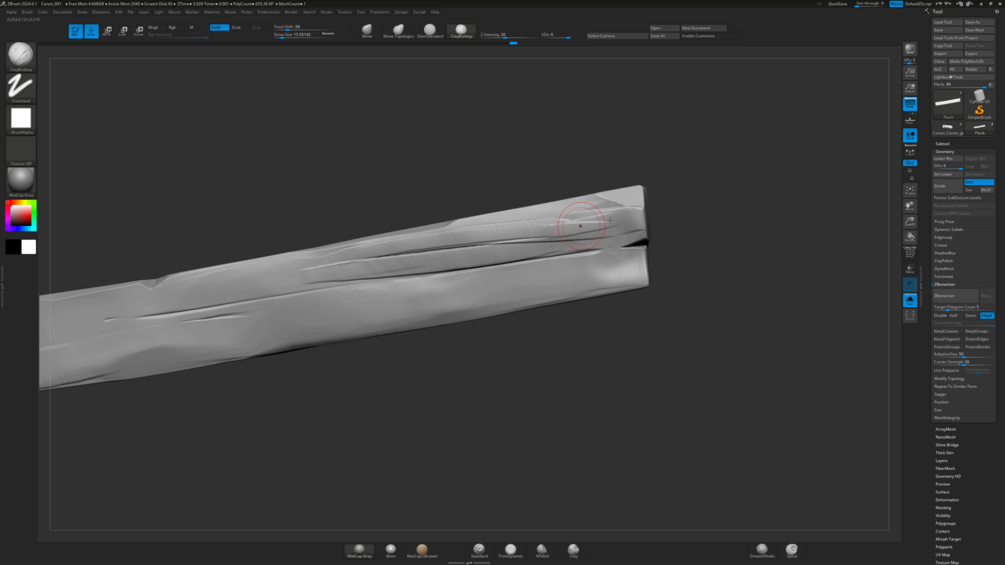This screenshot has width=1005, height=565.
Task: Choose the DamStandard brush
Action: 430,31
